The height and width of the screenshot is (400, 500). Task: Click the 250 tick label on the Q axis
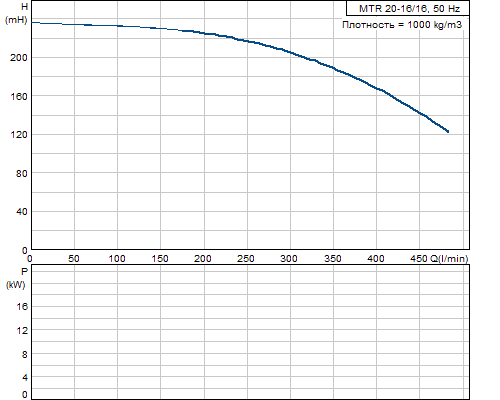(246, 259)
